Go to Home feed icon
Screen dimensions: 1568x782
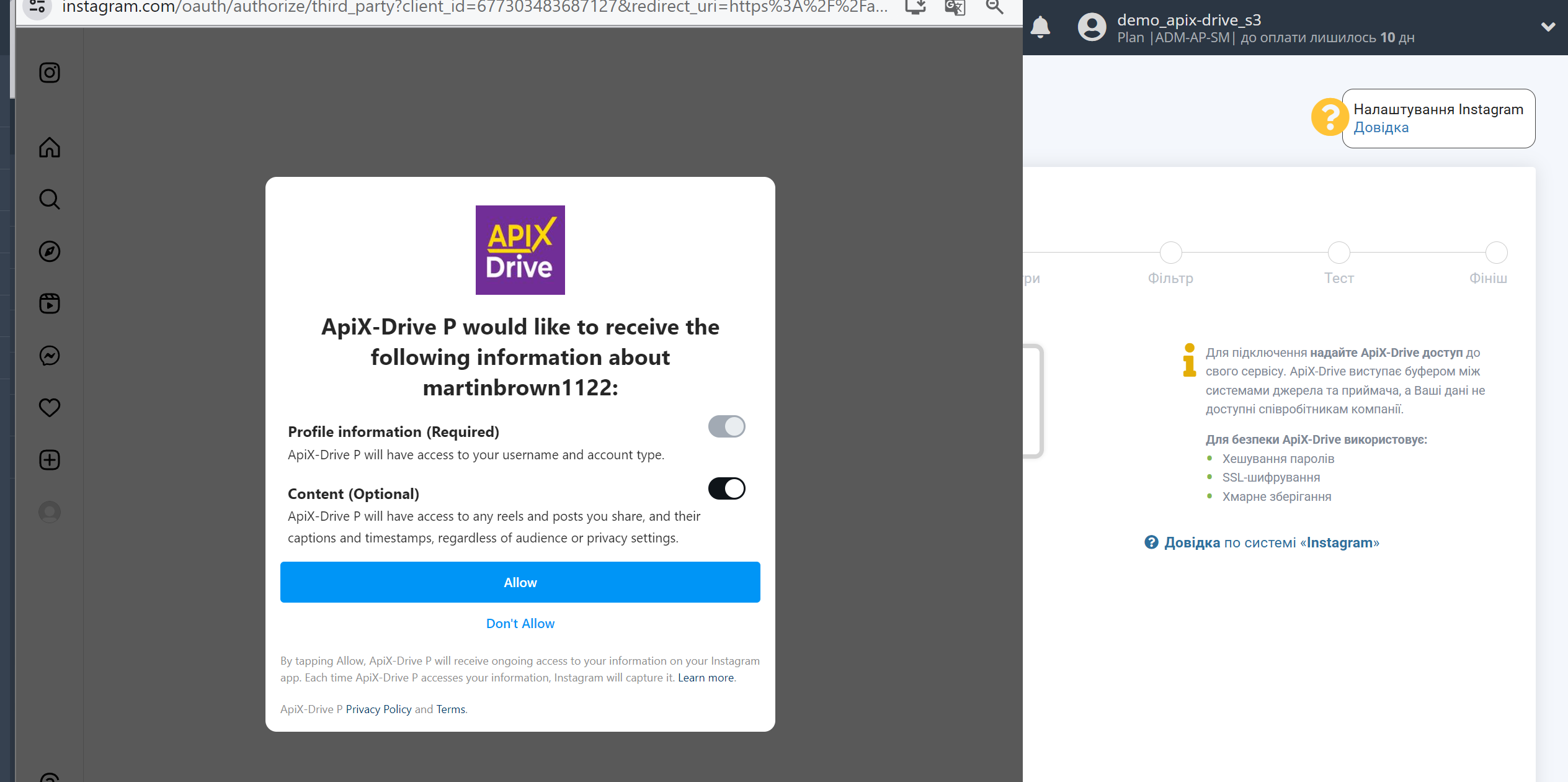click(50, 147)
